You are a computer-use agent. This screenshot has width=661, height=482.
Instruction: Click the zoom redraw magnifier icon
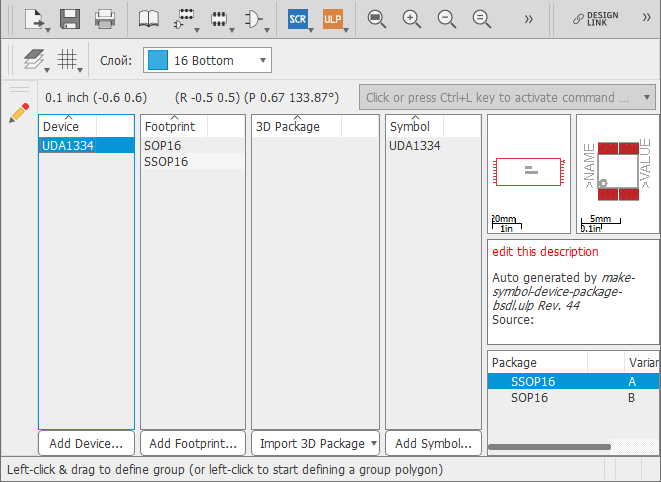[x=481, y=19]
